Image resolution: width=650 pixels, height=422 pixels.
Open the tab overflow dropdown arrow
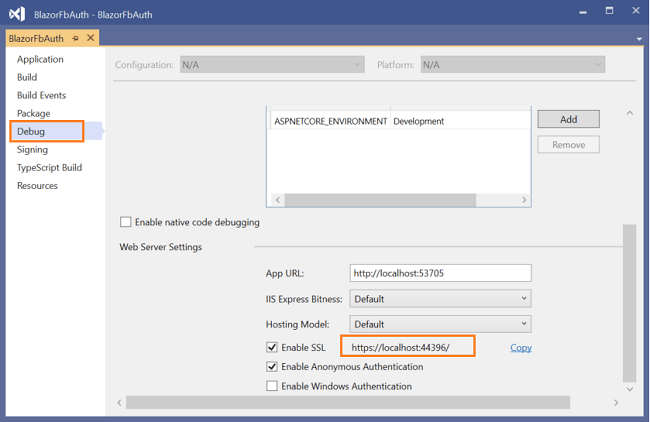click(x=639, y=39)
